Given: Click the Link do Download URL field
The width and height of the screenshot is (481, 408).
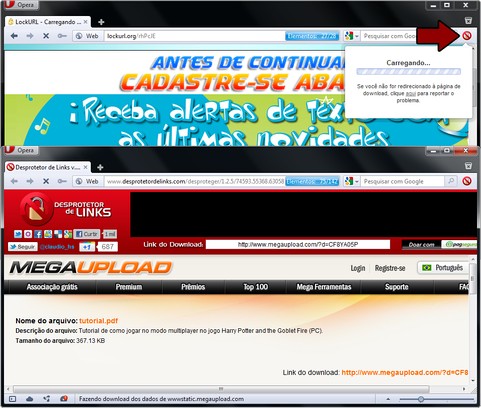Looking at the screenshot, I should coord(298,244).
